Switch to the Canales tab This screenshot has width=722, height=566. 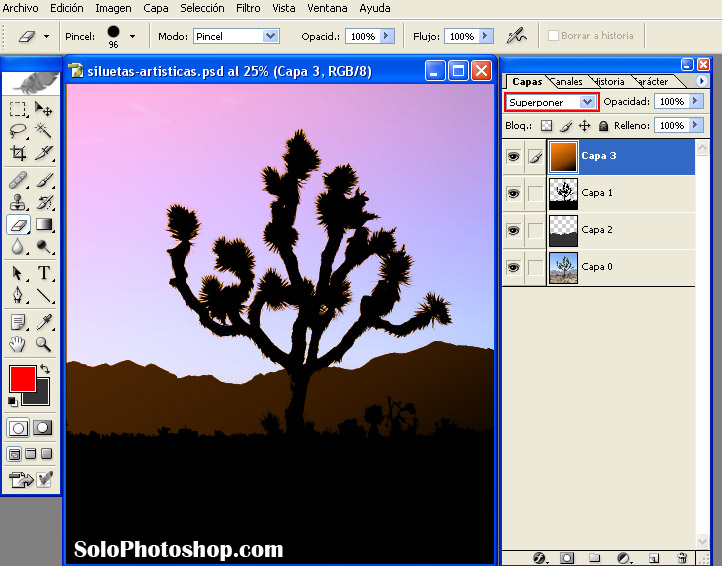tap(567, 82)
